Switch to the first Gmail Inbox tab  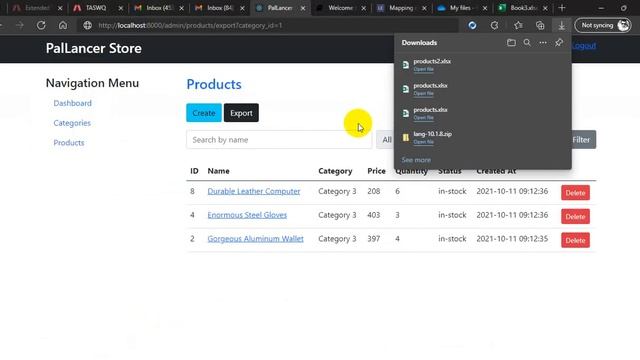point(159,8)
